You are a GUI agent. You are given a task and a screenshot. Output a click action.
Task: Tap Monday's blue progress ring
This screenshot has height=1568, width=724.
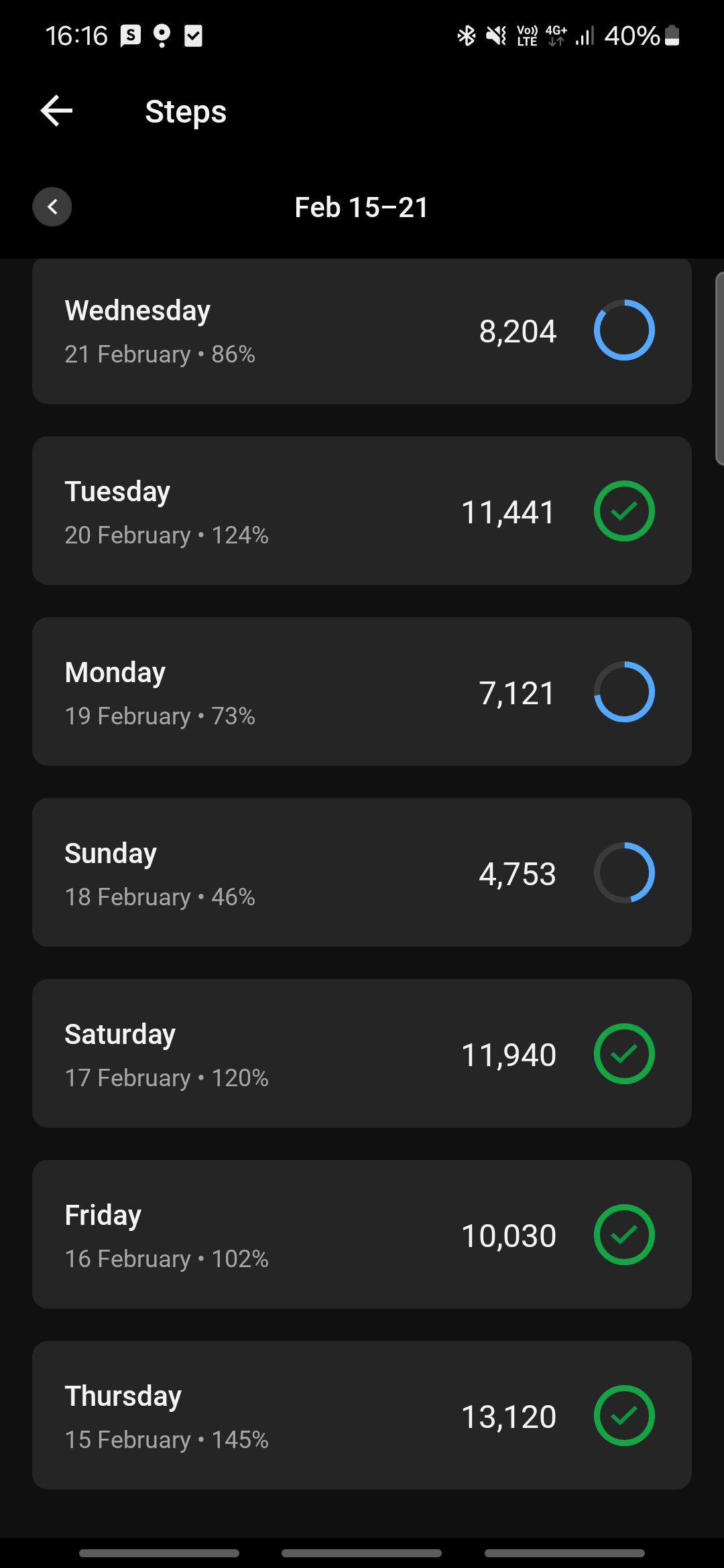click(x=623, y=692)
